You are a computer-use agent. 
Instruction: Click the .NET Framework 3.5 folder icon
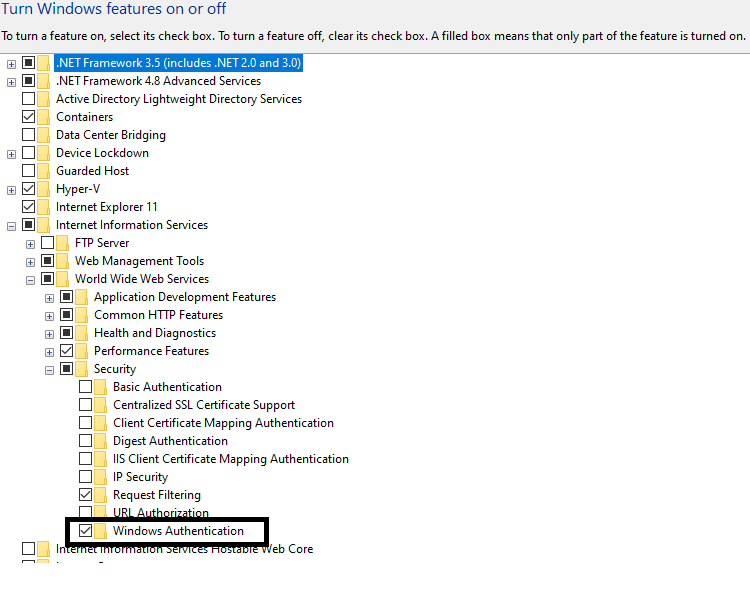coord(44,63)
